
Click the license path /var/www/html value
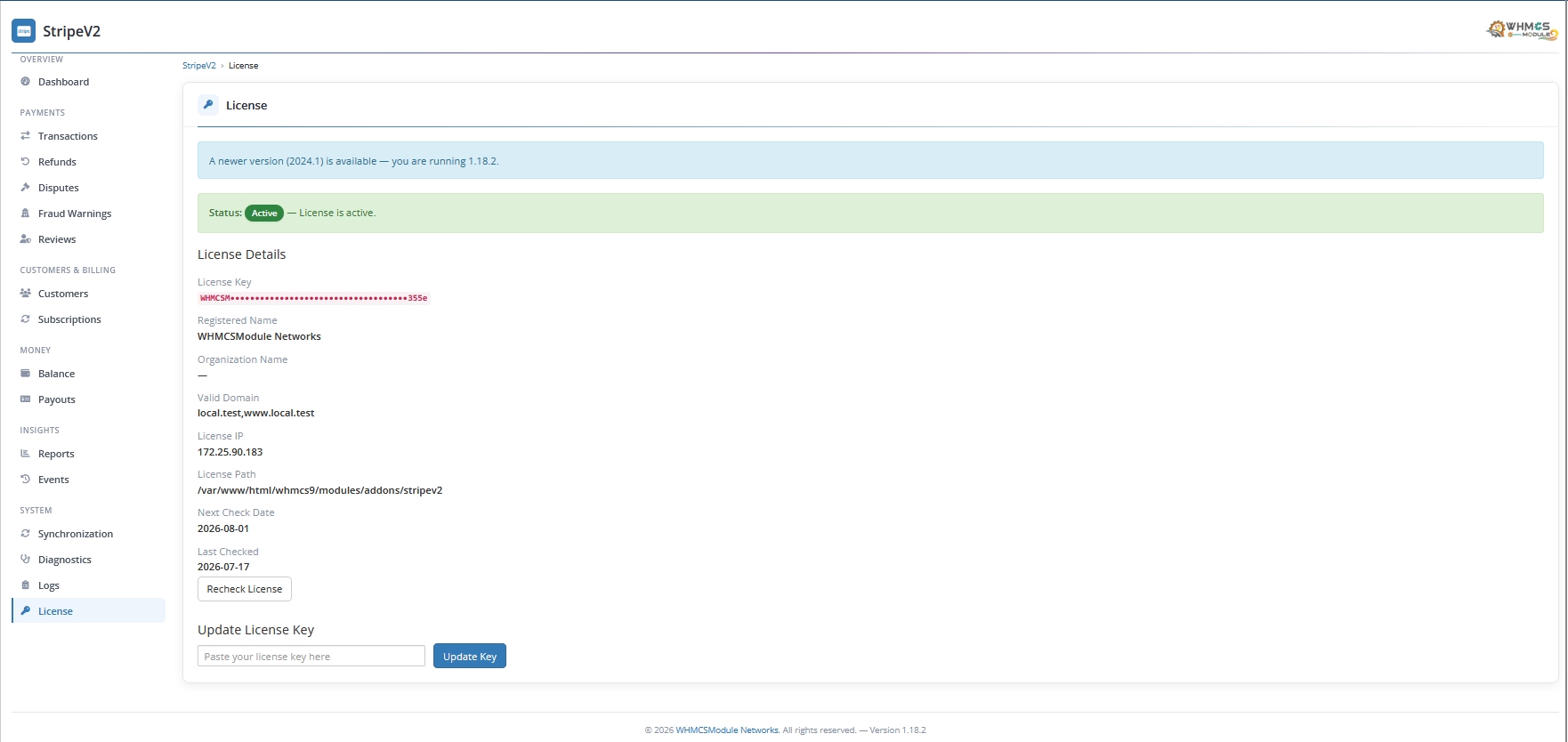pyautogui.click(x=319, y=490)
